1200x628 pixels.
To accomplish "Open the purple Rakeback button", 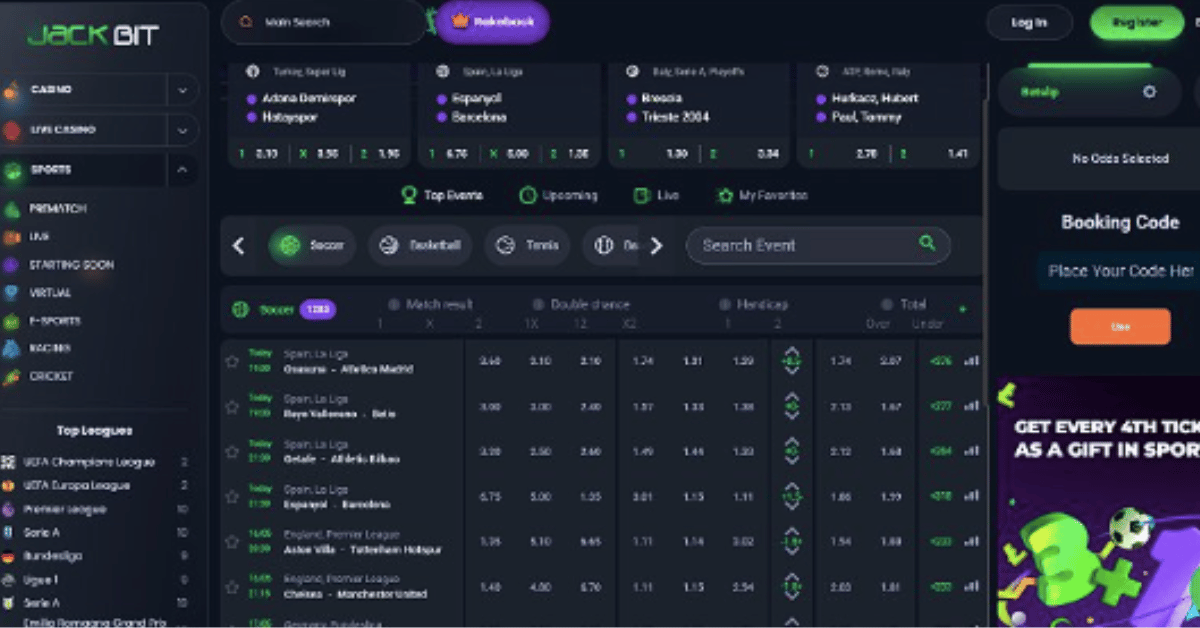I will [x=493, y=22].
